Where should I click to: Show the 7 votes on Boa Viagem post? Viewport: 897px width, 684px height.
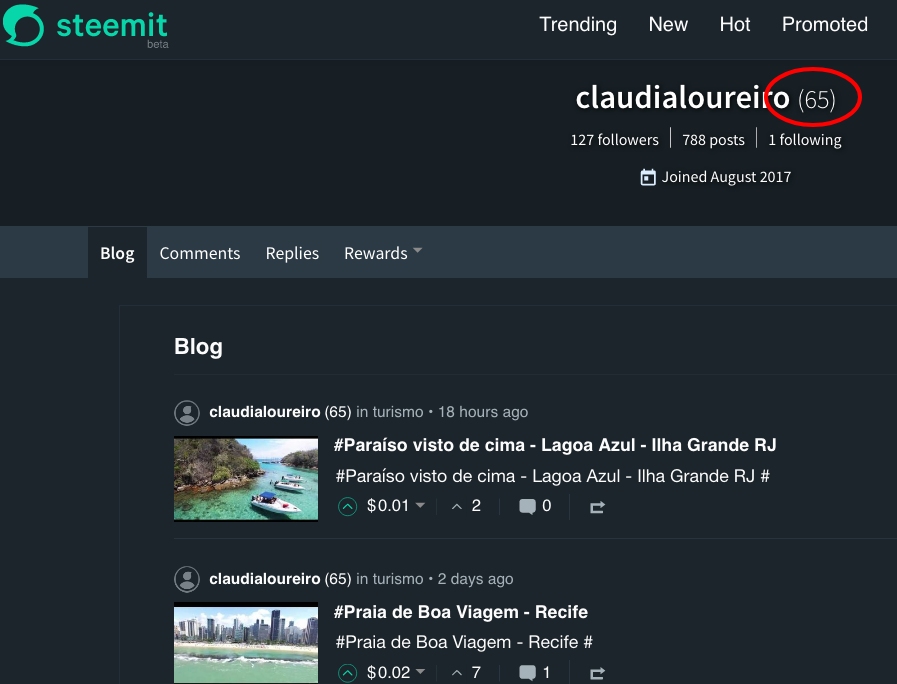click(466, 673)
